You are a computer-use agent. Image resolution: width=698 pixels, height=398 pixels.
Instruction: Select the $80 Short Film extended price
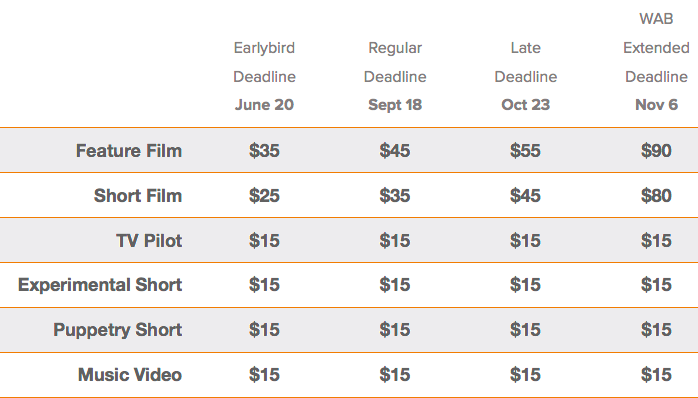coord(656,195)
